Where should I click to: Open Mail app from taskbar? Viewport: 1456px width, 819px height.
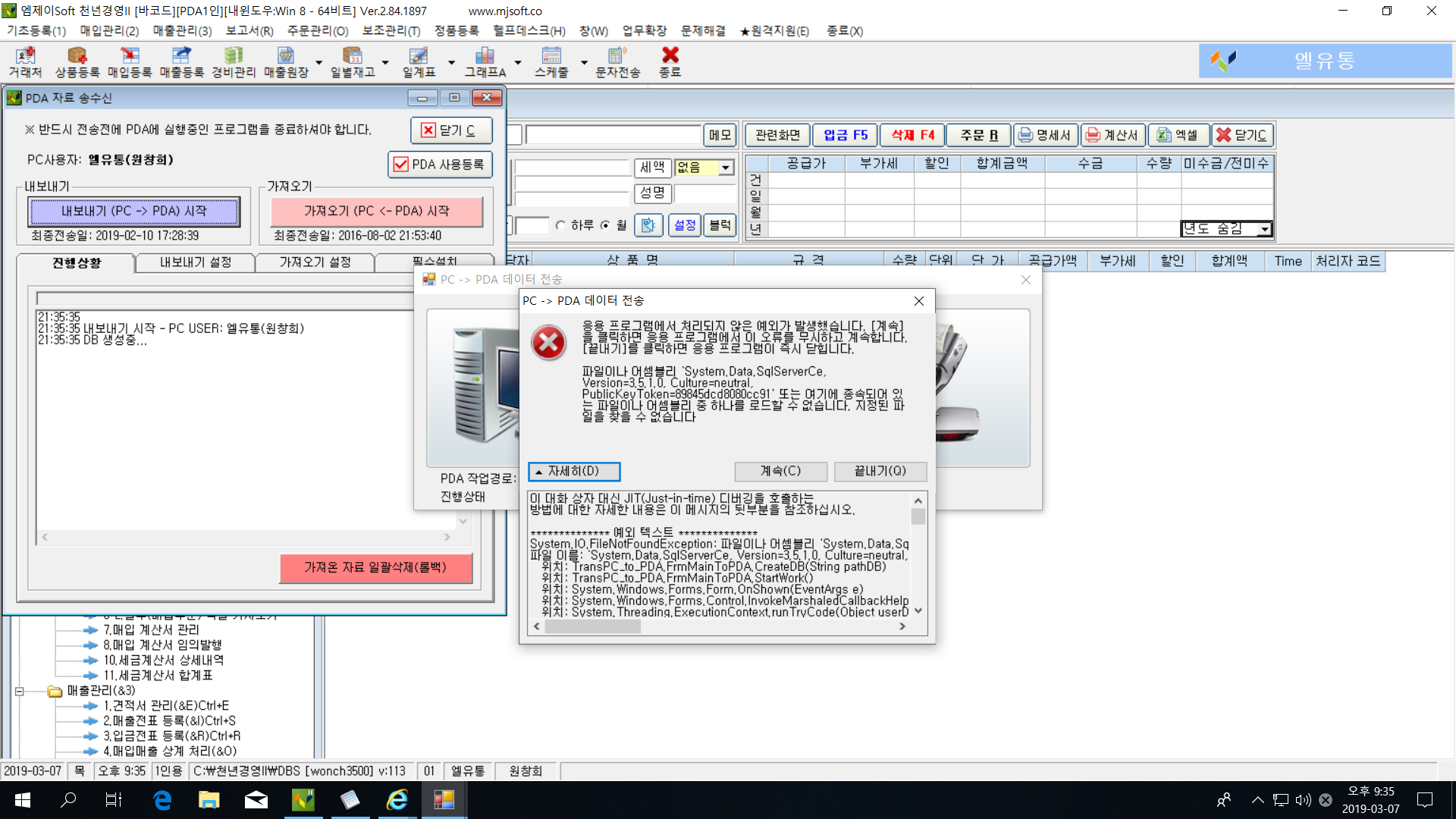click(256, 800)
